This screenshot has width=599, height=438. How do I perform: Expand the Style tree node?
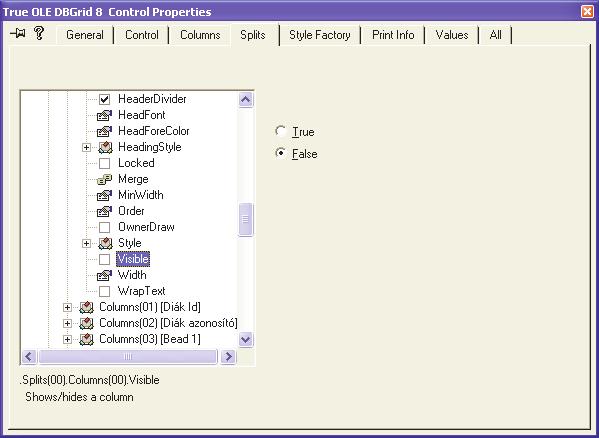click(87, 243)
